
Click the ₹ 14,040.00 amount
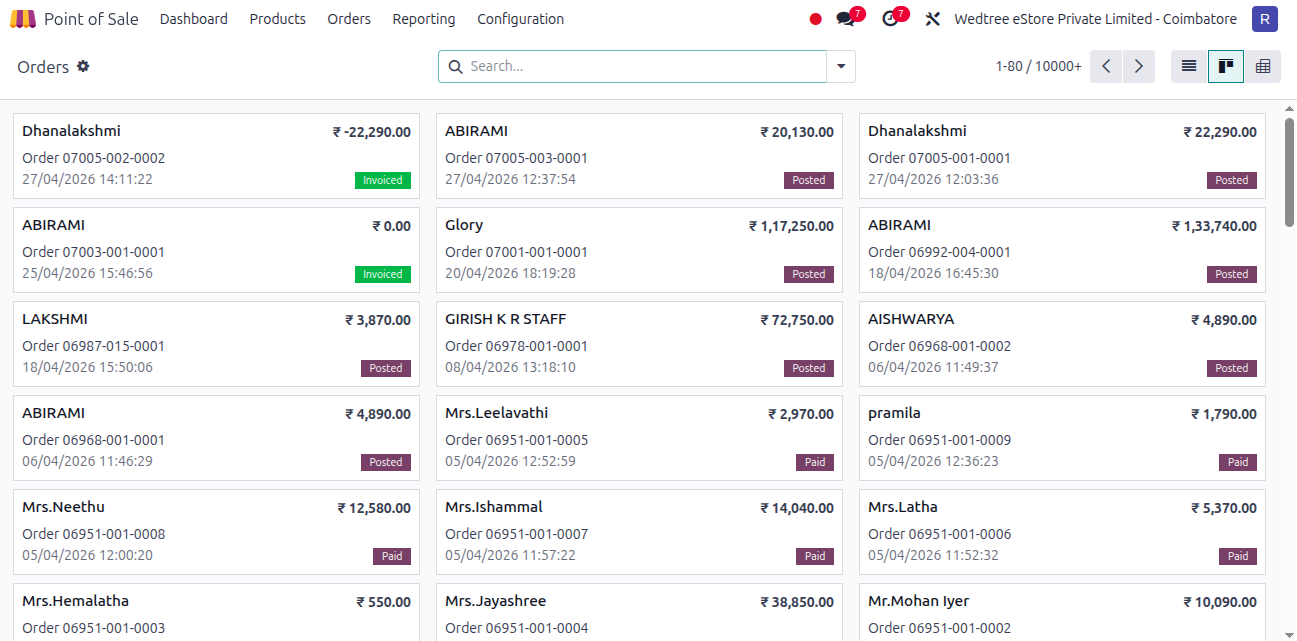[x=797, y=508]
